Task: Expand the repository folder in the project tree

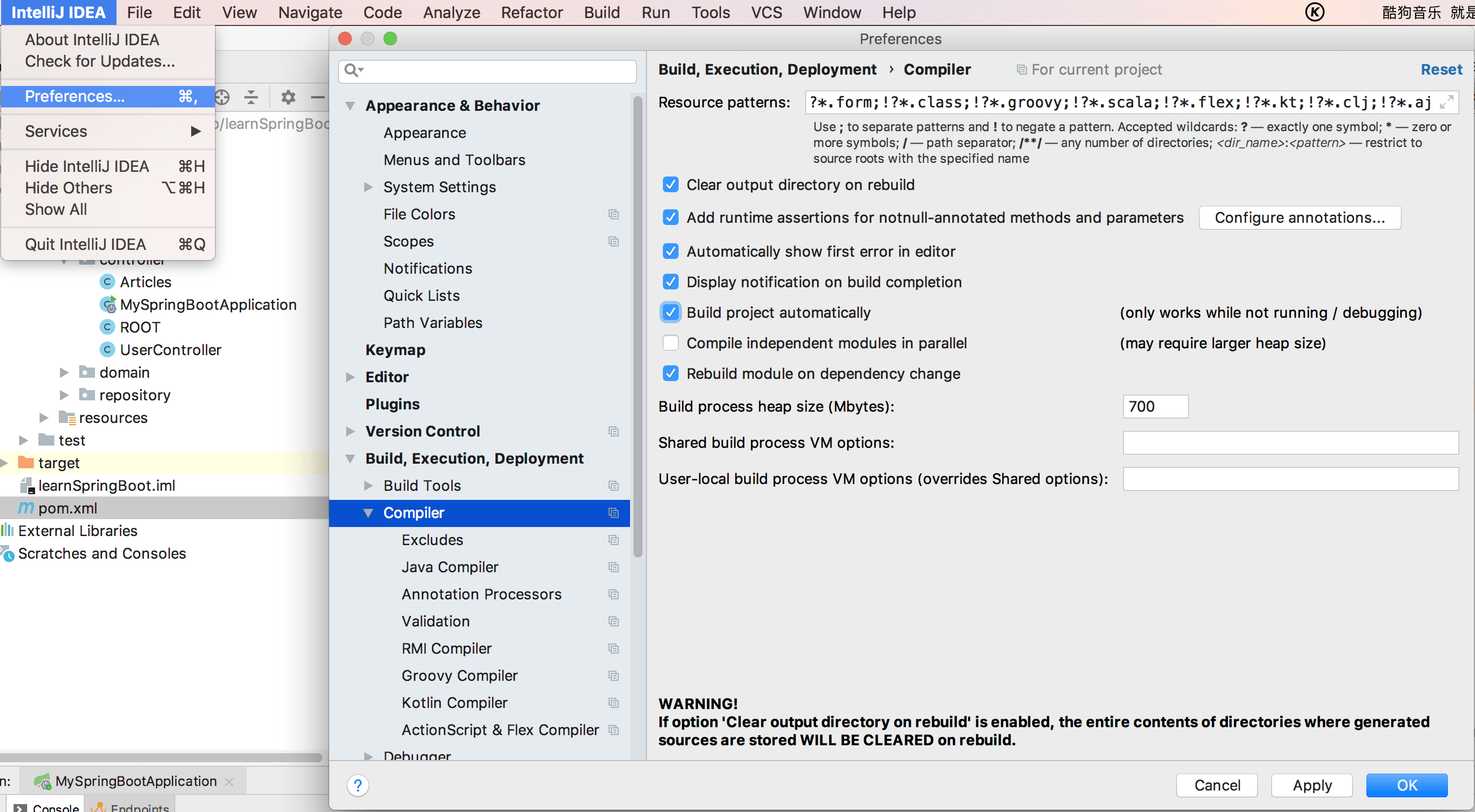Action: coord(64,395)
